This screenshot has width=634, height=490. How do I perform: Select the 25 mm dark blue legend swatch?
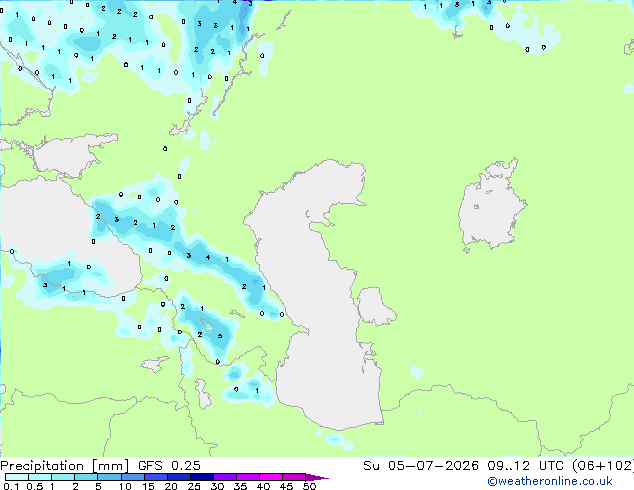202,477
